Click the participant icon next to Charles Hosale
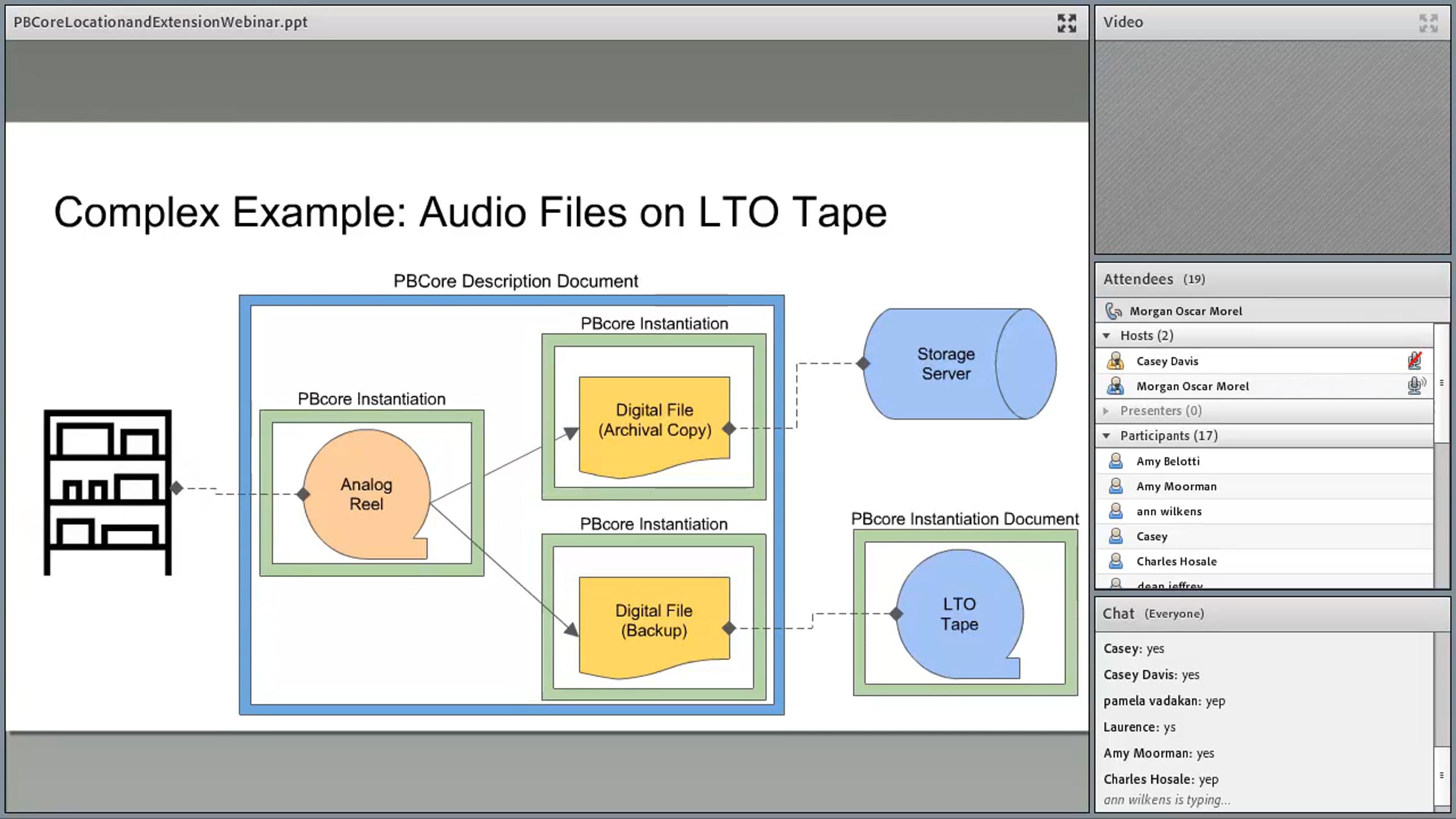 coord(1115,561)
